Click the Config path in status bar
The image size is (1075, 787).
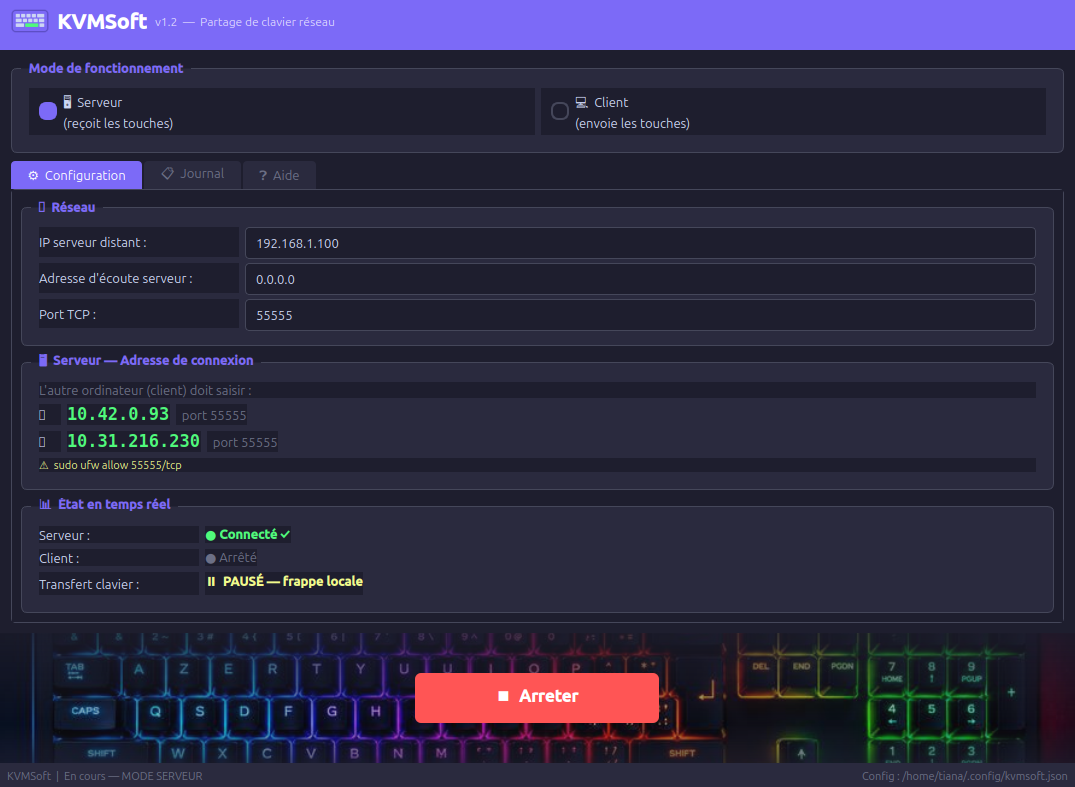tap(965, 776)
